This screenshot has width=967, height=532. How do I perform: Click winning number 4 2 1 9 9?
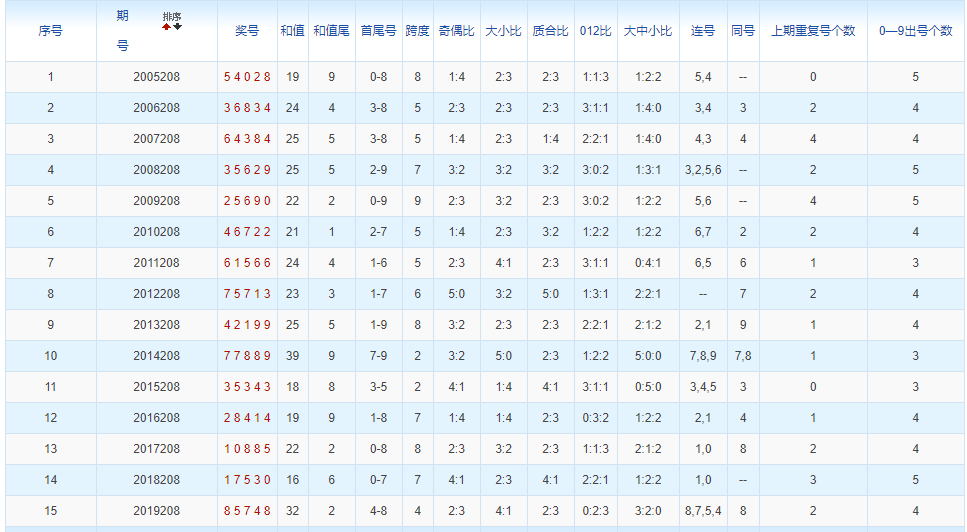[x=247, y=325]
